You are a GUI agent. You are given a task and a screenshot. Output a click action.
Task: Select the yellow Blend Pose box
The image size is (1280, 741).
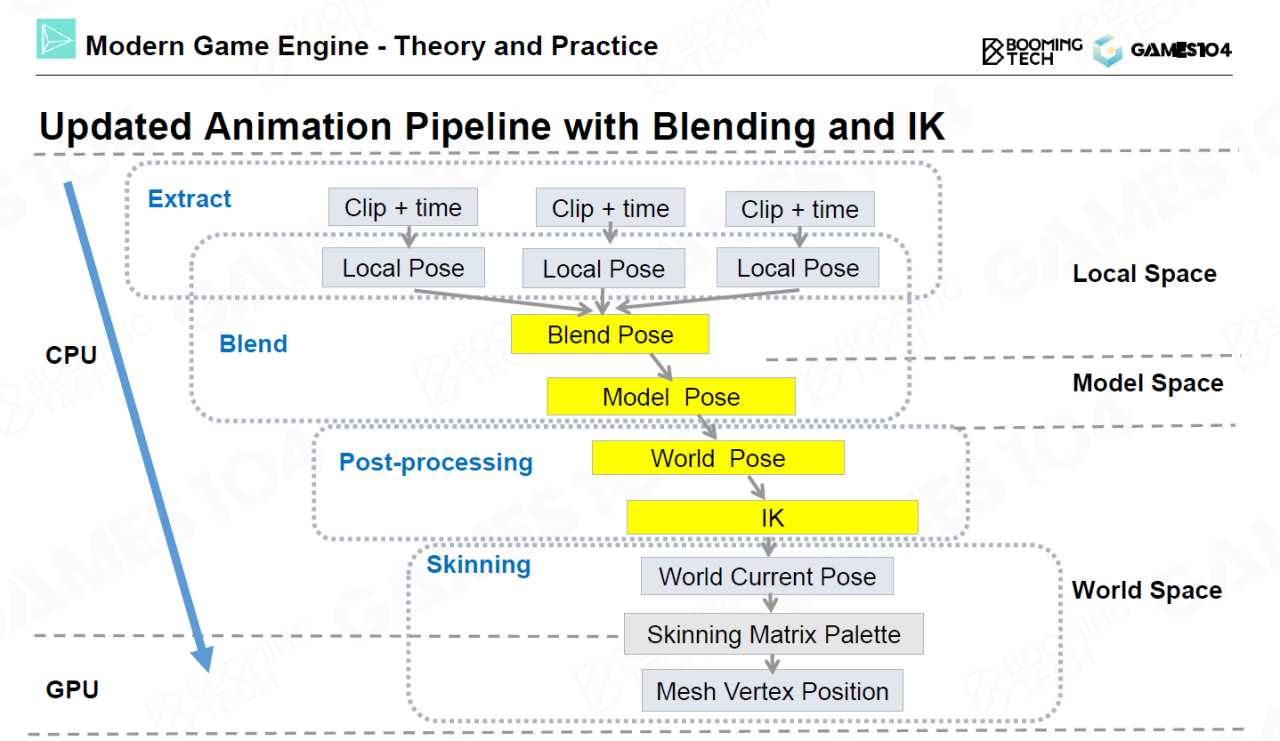(x=610, y=335)
